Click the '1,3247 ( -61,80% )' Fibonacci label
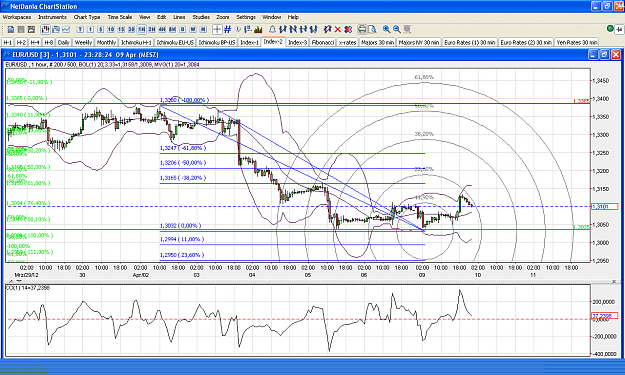Image resolution: width=625 pixels, height=375 pixels. click(x=183, y=148)
